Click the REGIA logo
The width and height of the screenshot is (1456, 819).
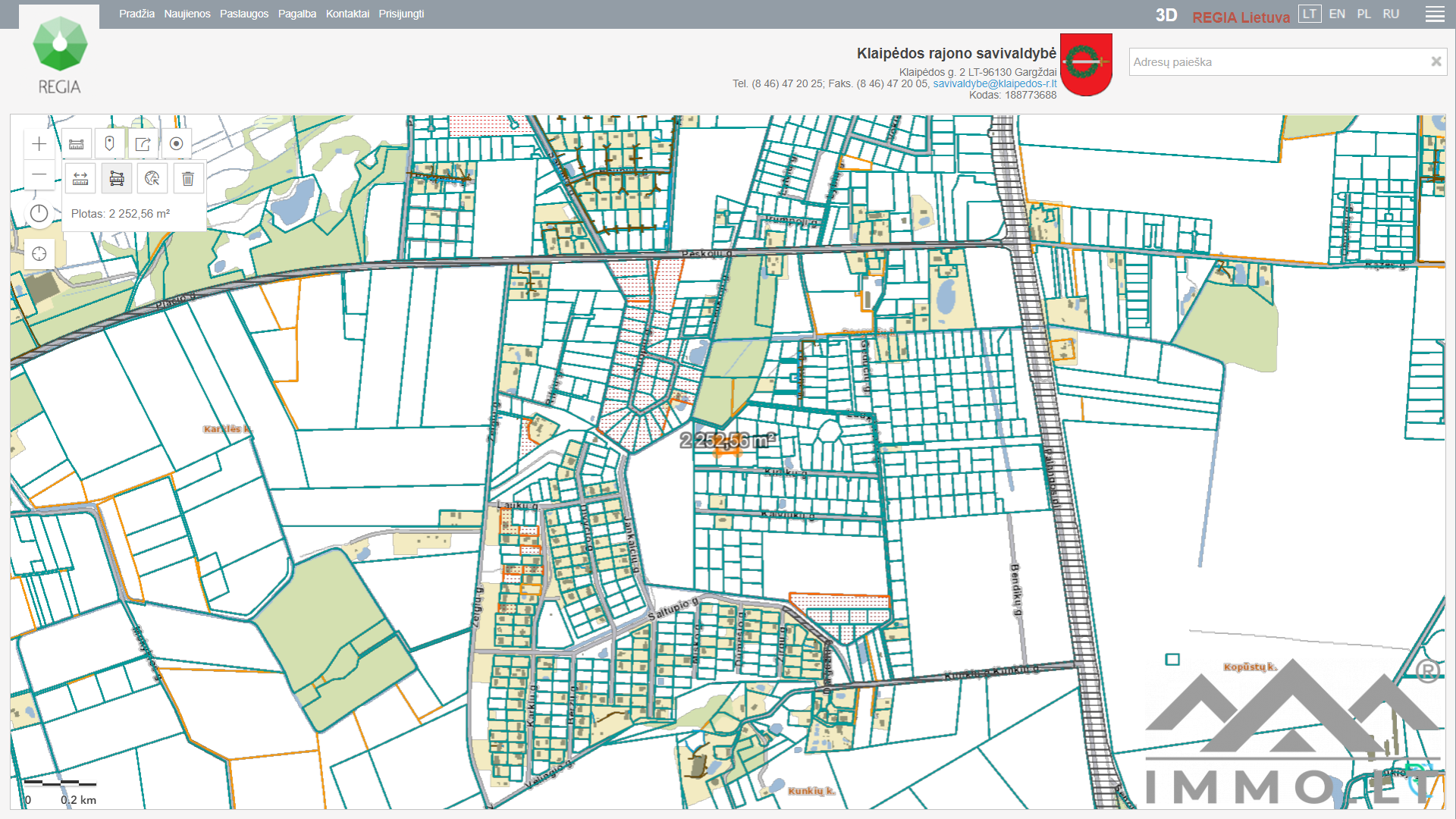[59, 55]
